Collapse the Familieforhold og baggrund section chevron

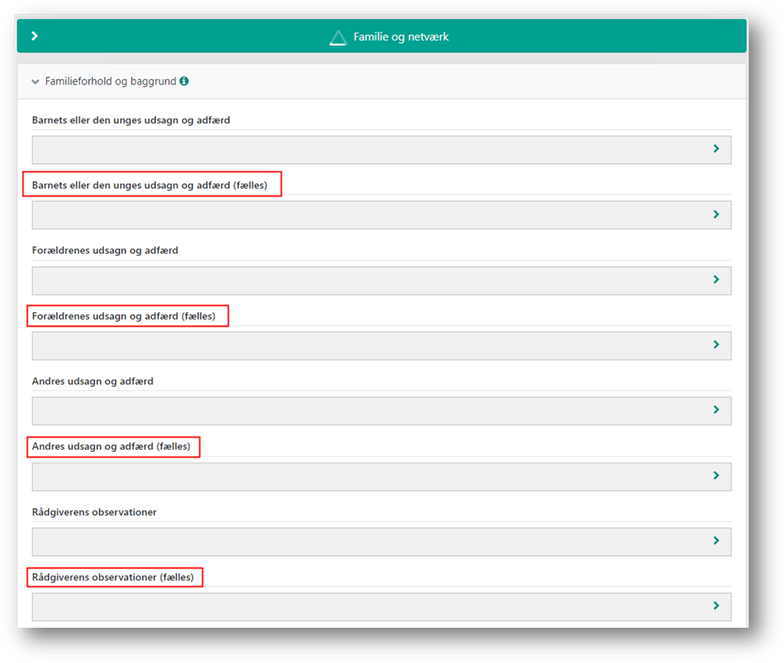coord(36,81)
